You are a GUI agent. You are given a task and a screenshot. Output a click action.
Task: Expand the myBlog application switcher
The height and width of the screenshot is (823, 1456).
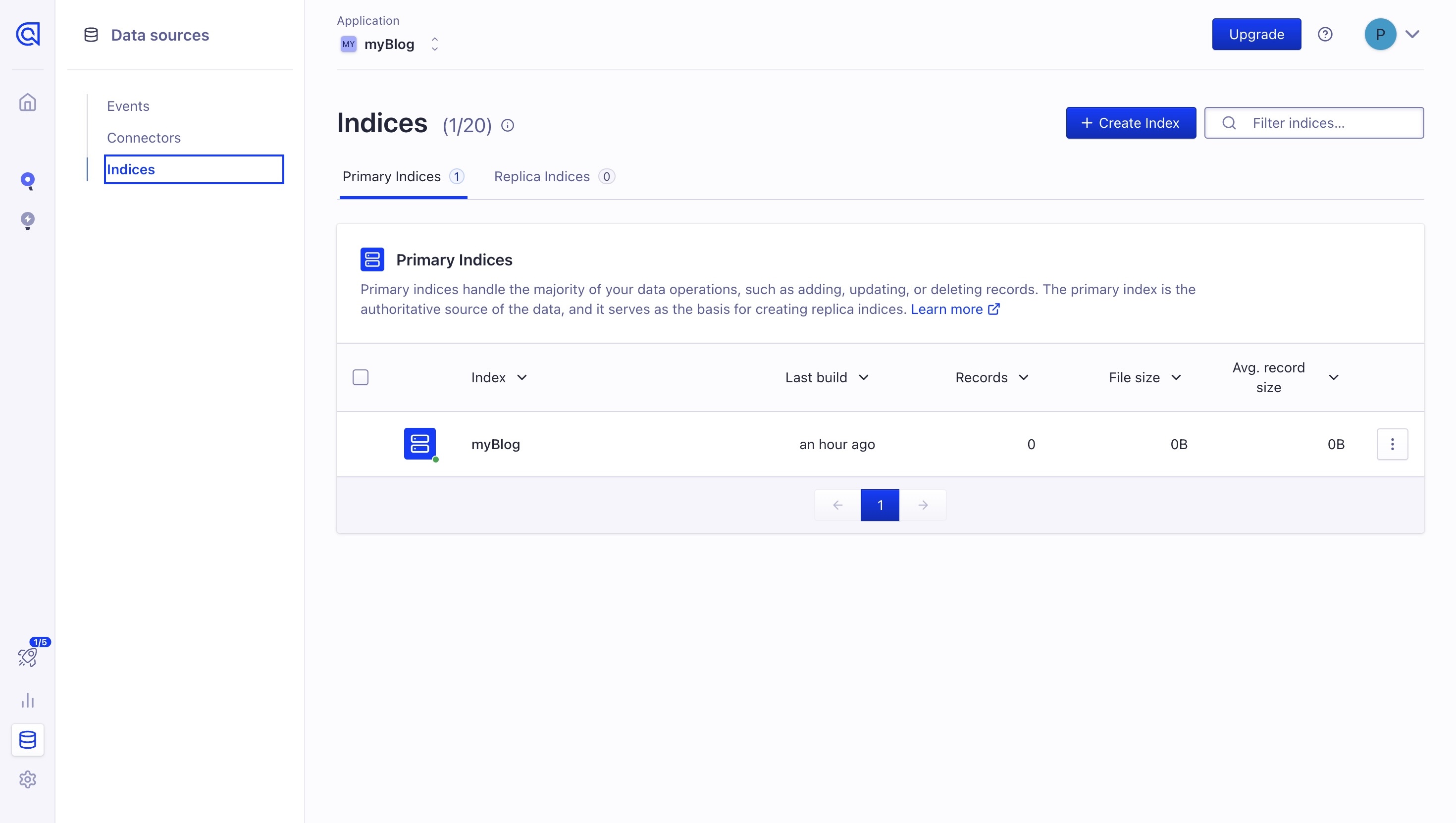click(435, 44)
